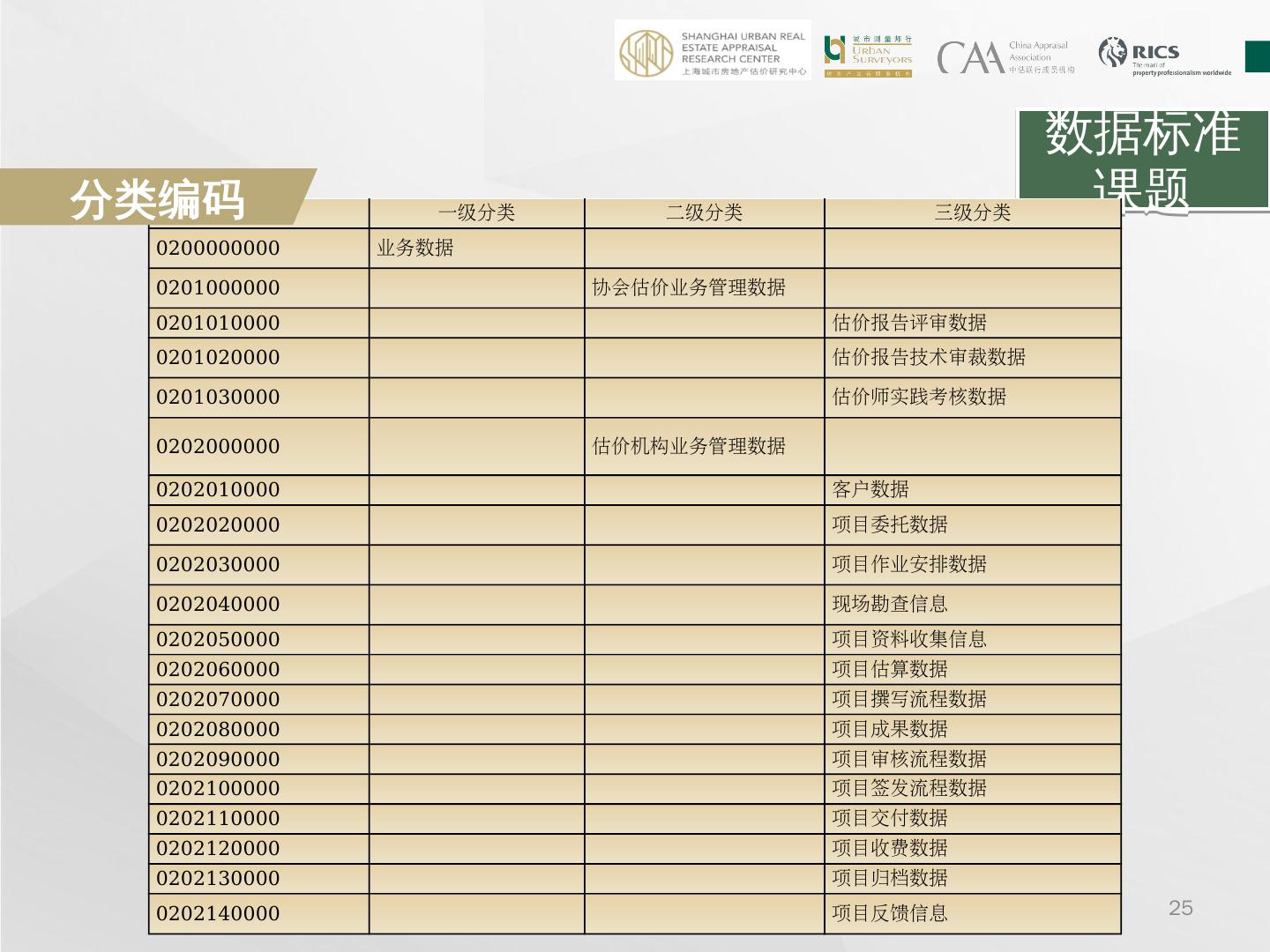Click the Urban Surveyors logo
The image size is (1270, 952).
(x=868, y=56)
